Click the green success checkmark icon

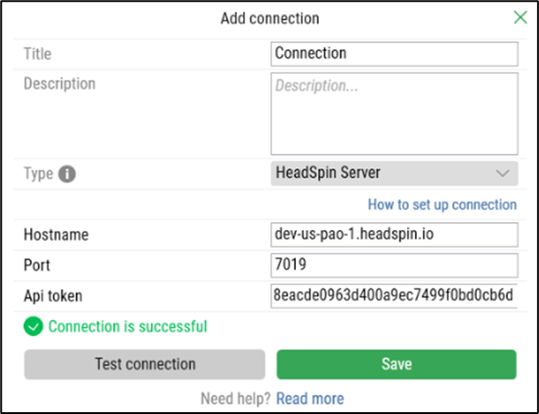coord(33,326)
